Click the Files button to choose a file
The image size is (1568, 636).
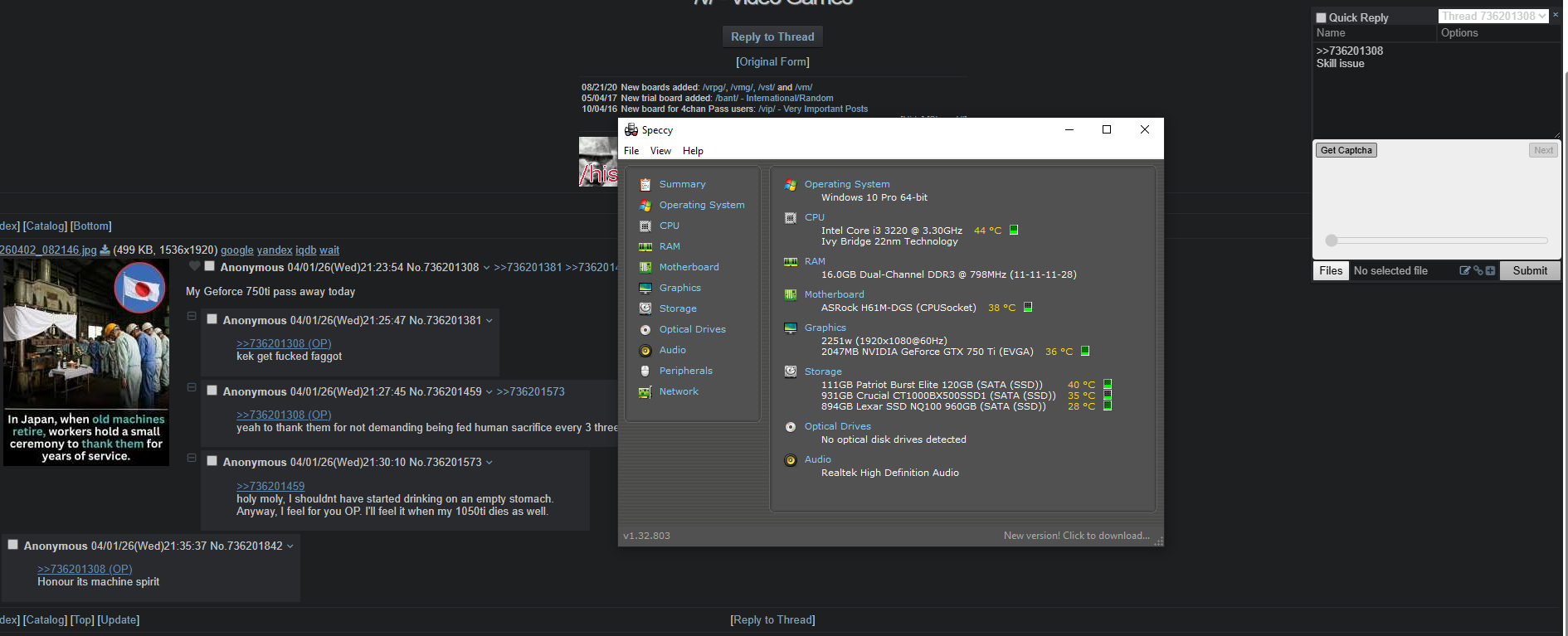click(1331, 270)
